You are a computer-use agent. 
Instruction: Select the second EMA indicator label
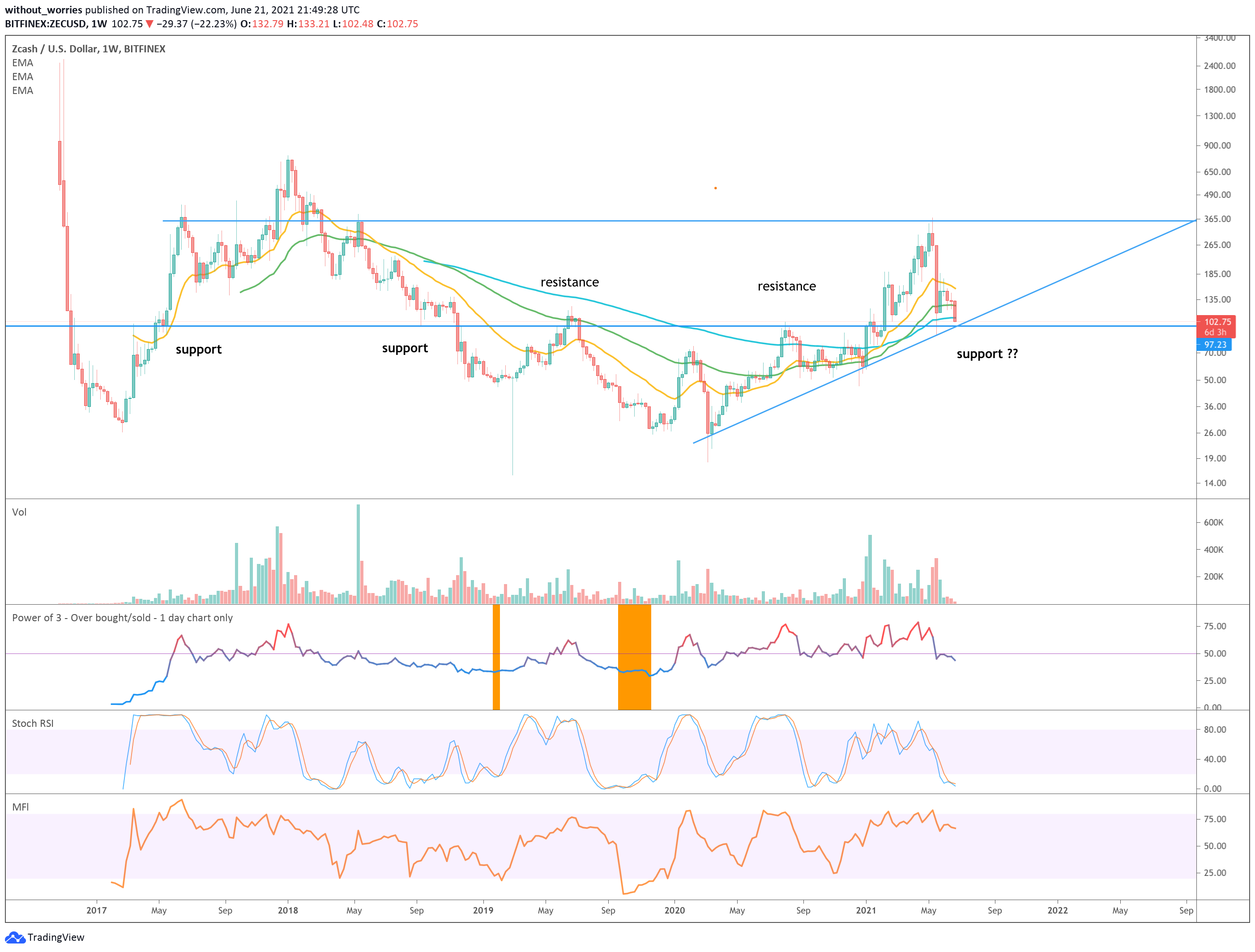[23, 77]
